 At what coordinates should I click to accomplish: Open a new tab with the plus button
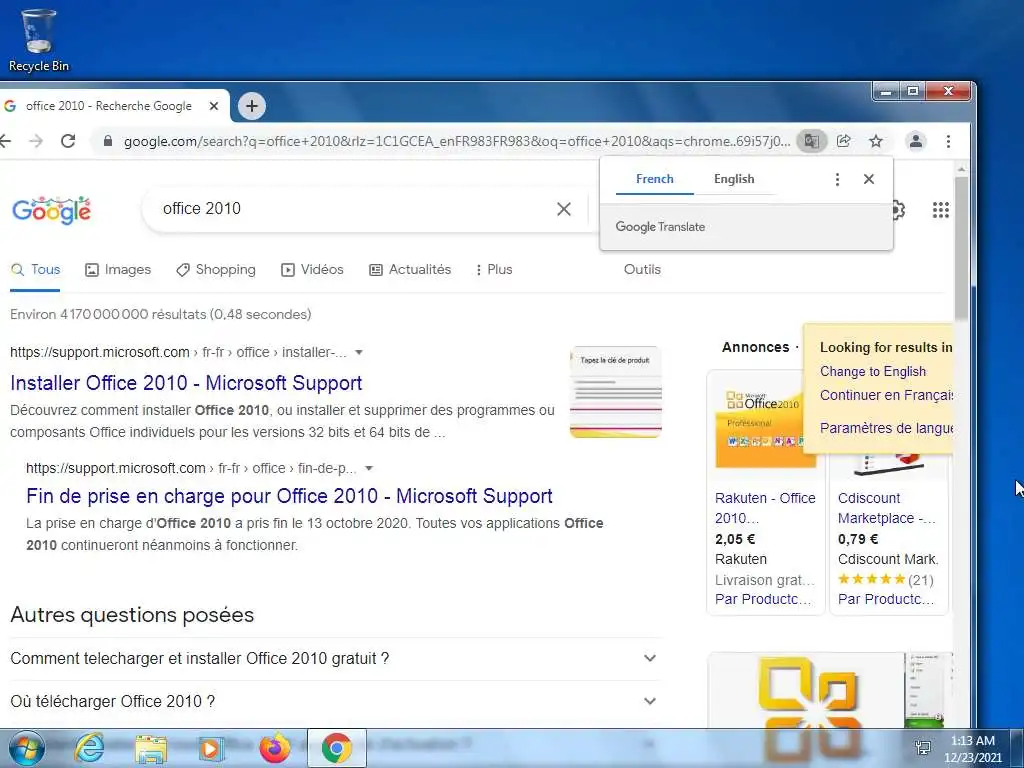251,106
